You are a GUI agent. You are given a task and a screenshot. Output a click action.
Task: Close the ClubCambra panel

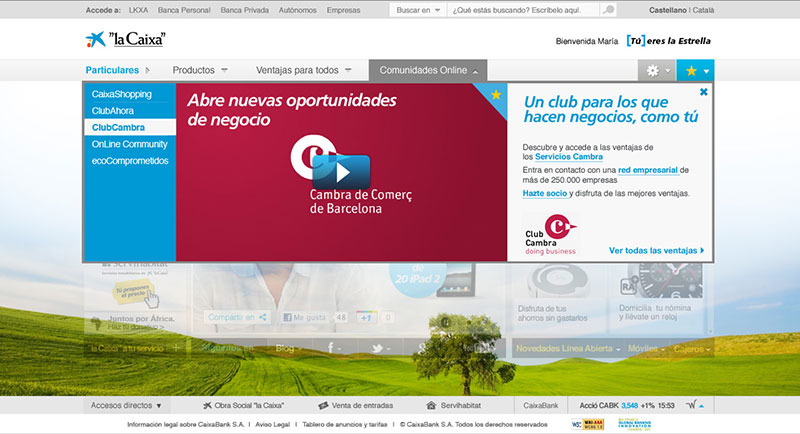pos(704,92)
